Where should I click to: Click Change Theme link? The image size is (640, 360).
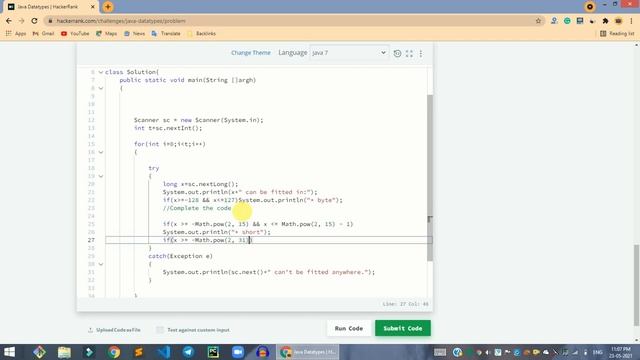coord(251,53)
